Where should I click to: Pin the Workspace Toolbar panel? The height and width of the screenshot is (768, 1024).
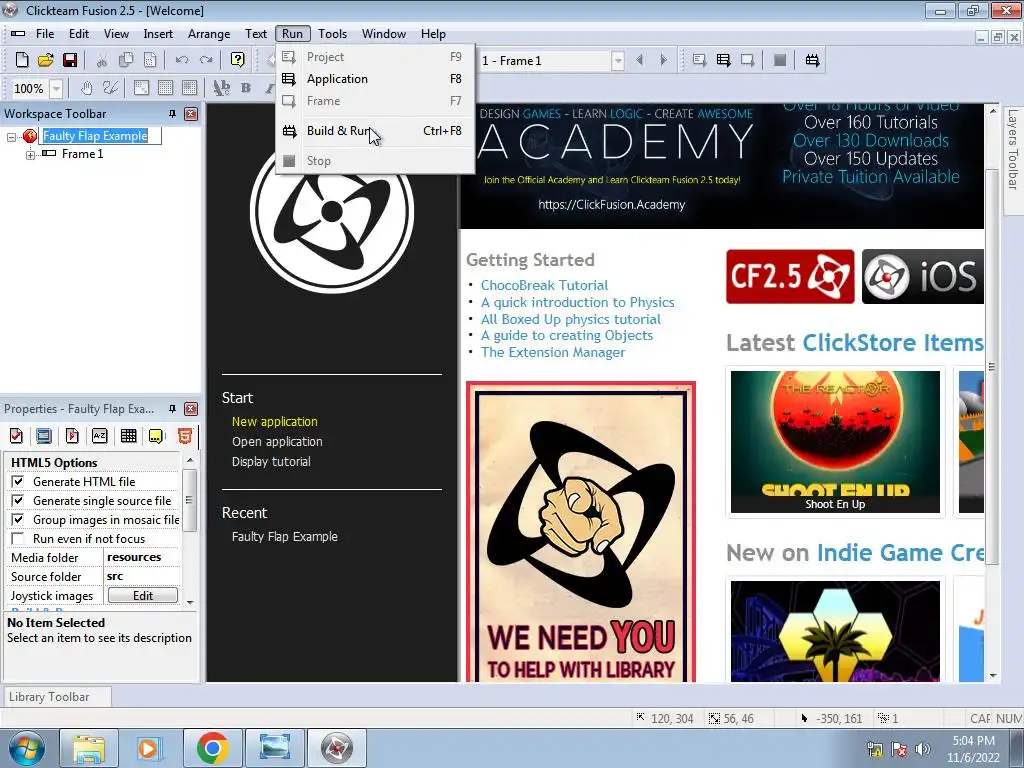click(172, 114)
